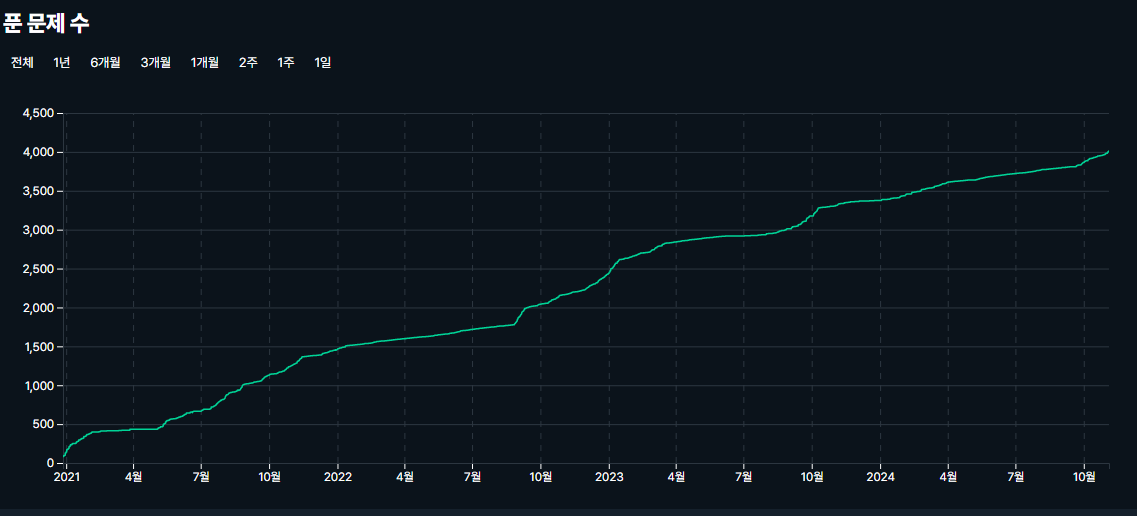Select the 1일 range filter

323,62
